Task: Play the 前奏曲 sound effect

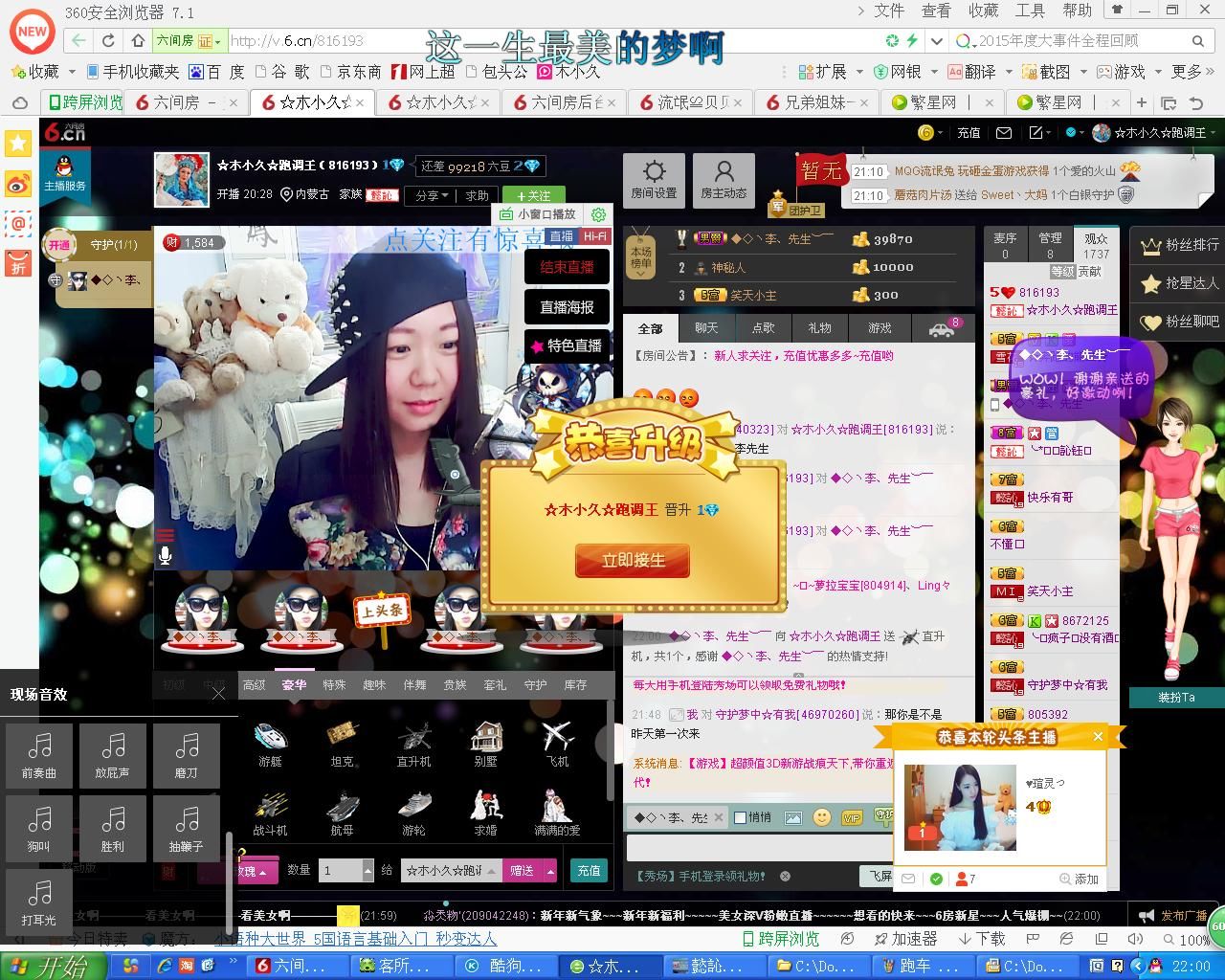Action: coord(39,755)
